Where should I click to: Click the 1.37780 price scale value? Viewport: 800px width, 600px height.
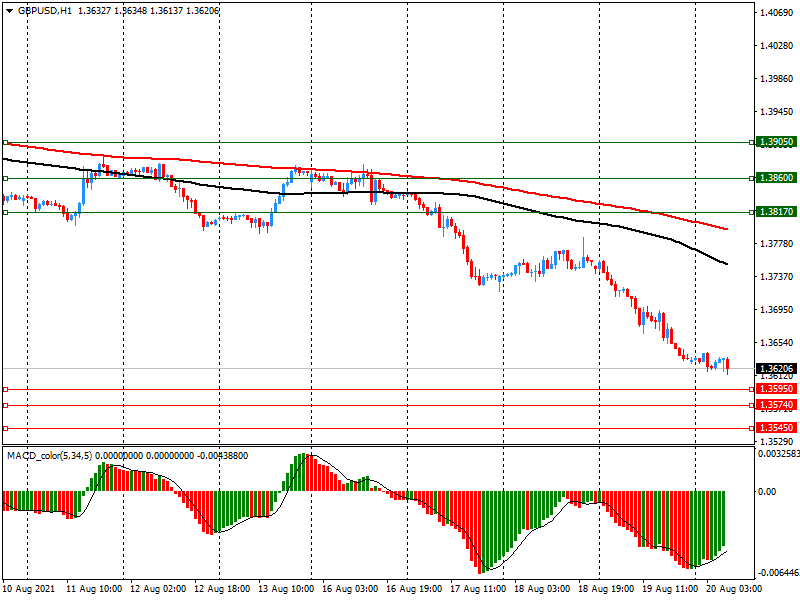[x=777, y=244]
